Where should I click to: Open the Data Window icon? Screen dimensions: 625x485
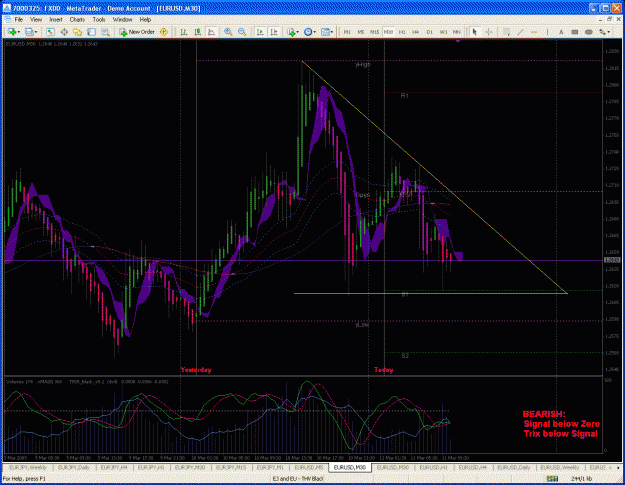(x=64, y=32)
